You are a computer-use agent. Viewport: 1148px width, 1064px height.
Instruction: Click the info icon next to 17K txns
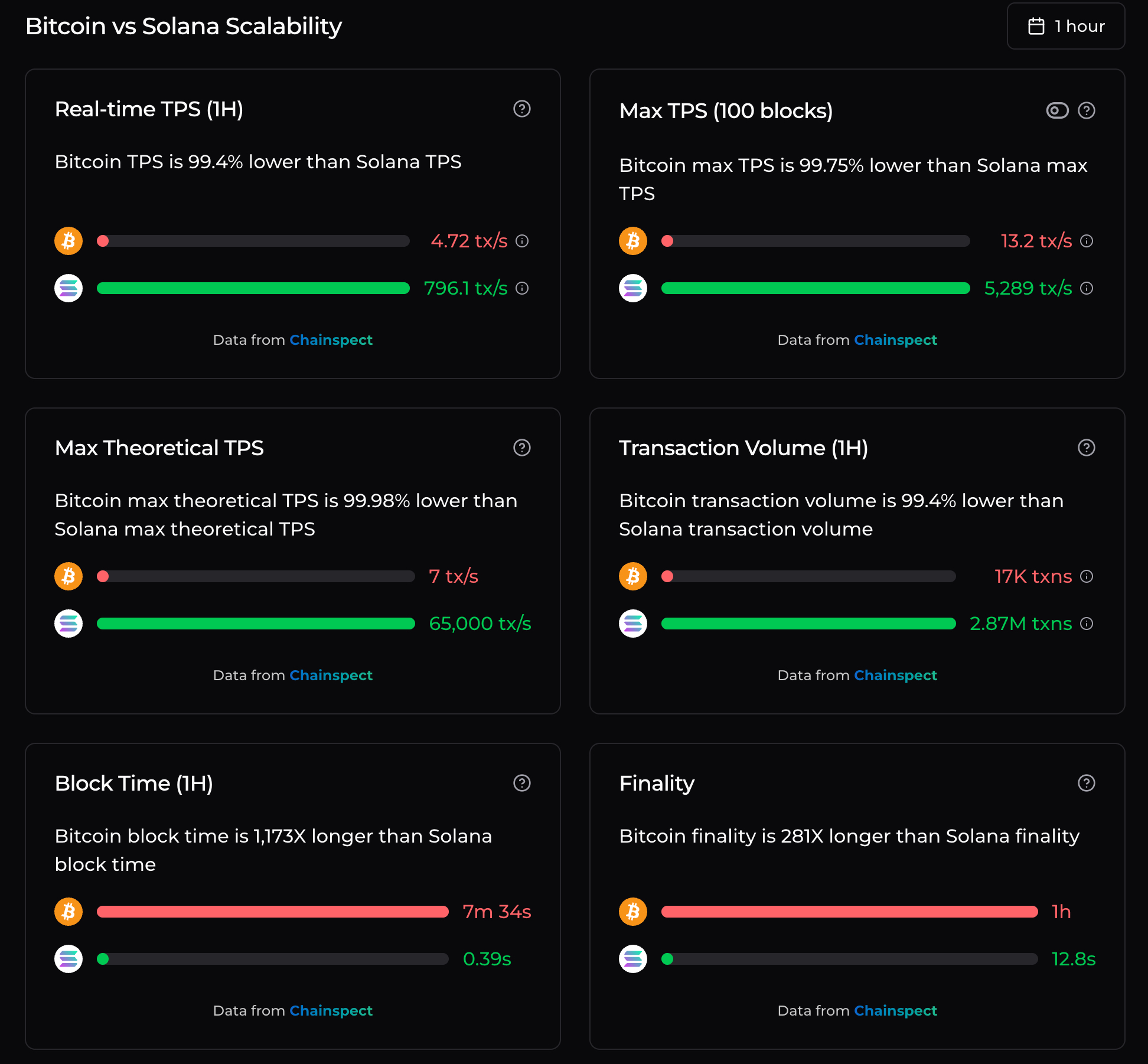click(1087, 576)
